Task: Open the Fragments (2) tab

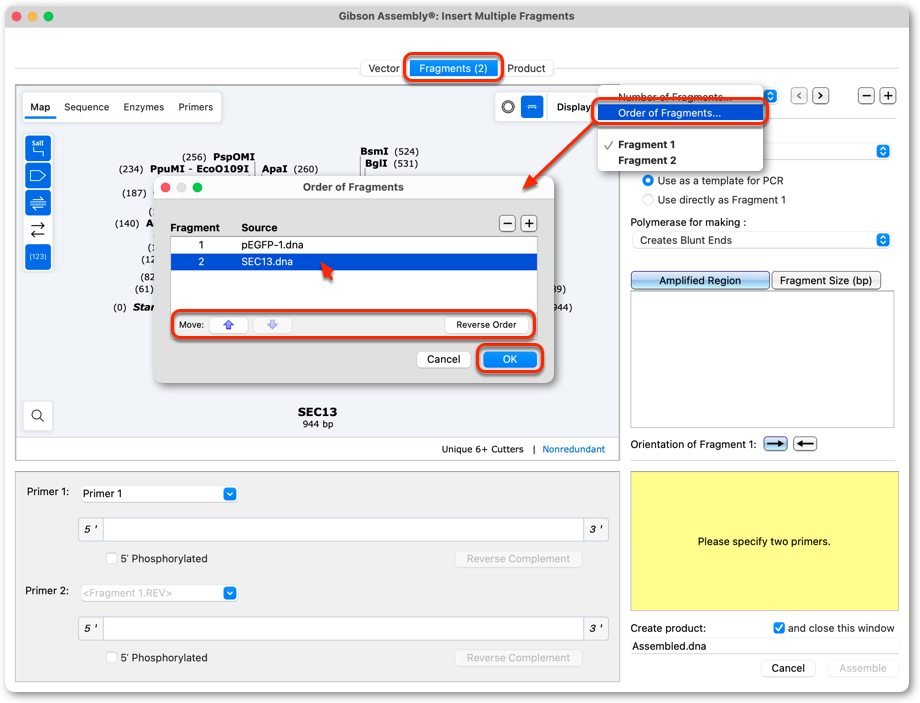Action: coord(453,69)
